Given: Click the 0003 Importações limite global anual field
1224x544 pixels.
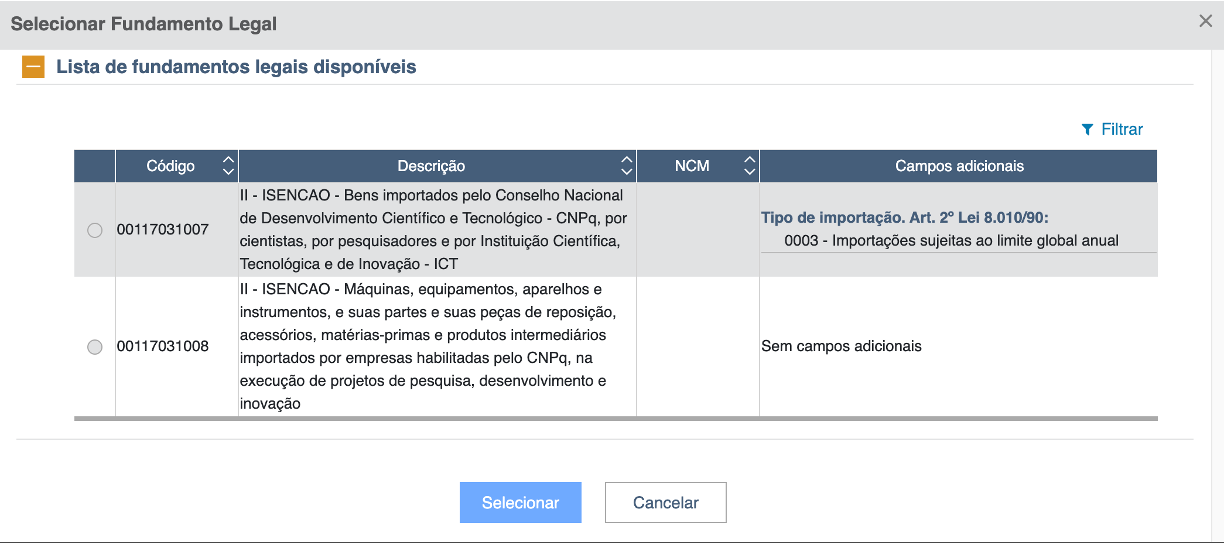Looking at the screenshot, I should (x=951, y=240).
